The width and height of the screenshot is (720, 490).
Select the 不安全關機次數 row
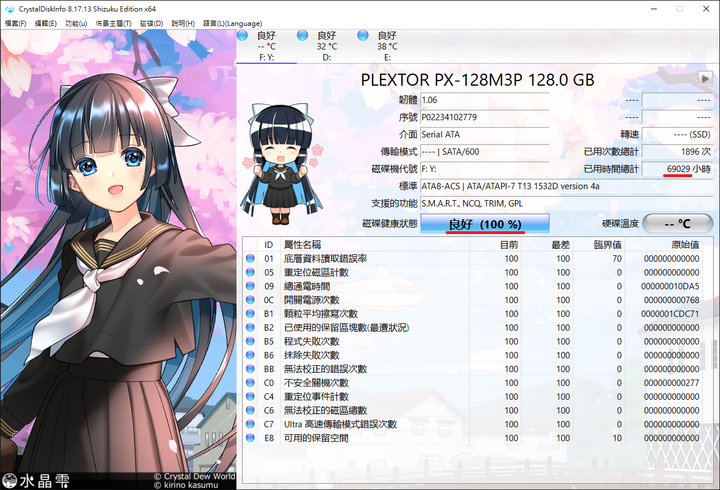coord(473,383)
